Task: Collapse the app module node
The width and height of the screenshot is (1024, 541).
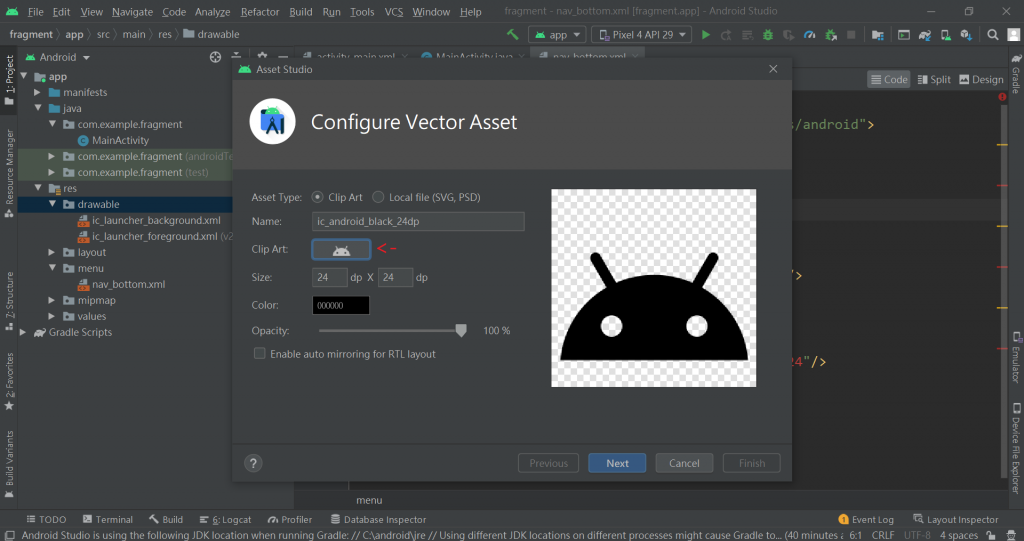Action: click(x=24, y=76)
